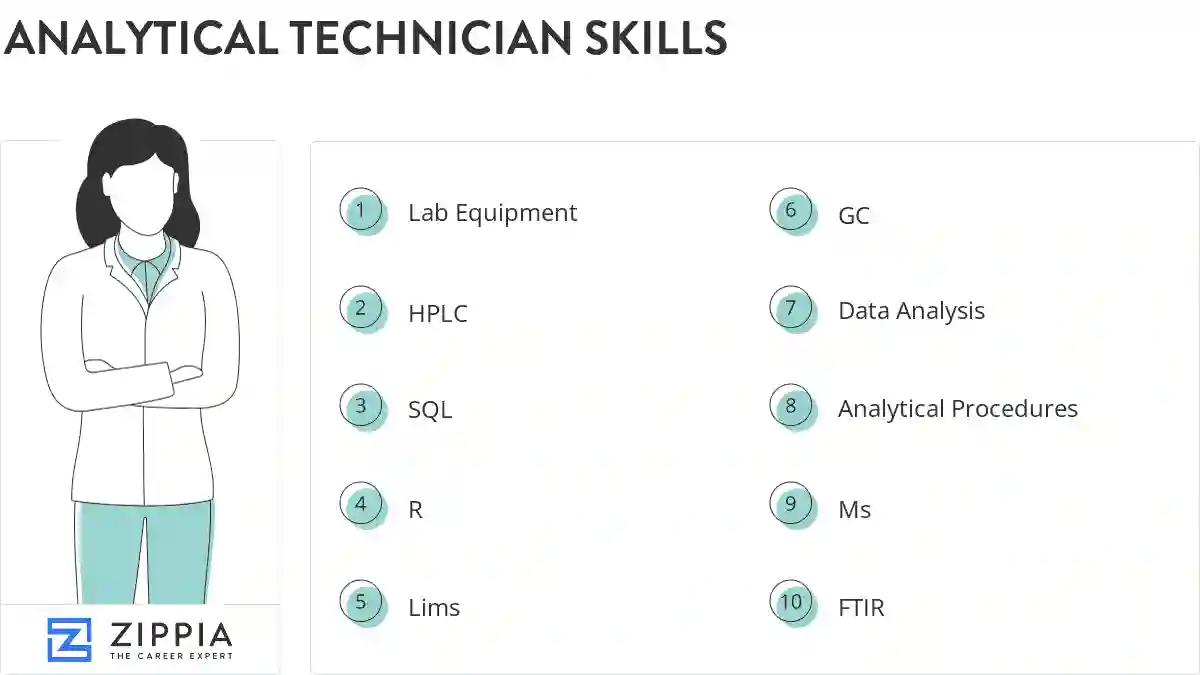Select the number 8 circle badge
Image resolution: width=1200 pixels, height=675 pixels.
pyautogui.click(x=791, y=407)
